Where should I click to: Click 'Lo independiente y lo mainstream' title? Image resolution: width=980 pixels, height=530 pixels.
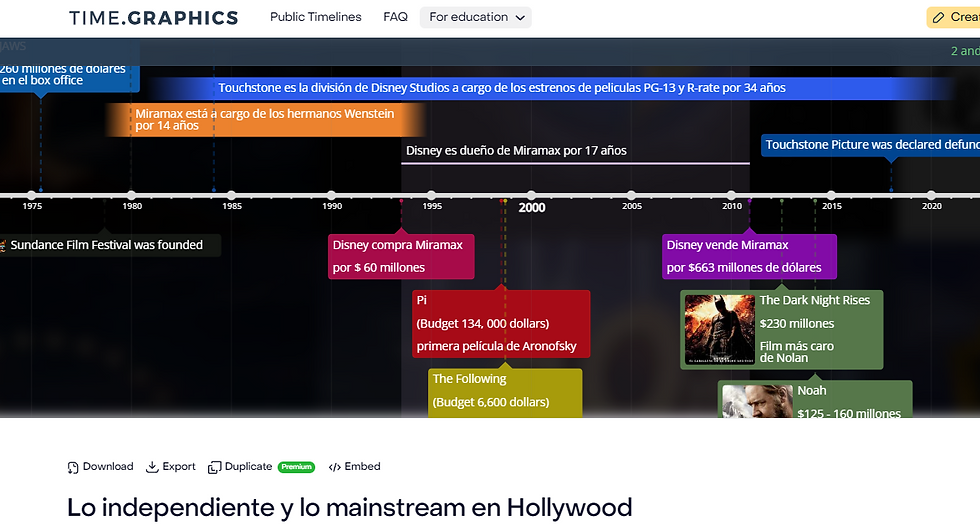(x=349, y=508)
